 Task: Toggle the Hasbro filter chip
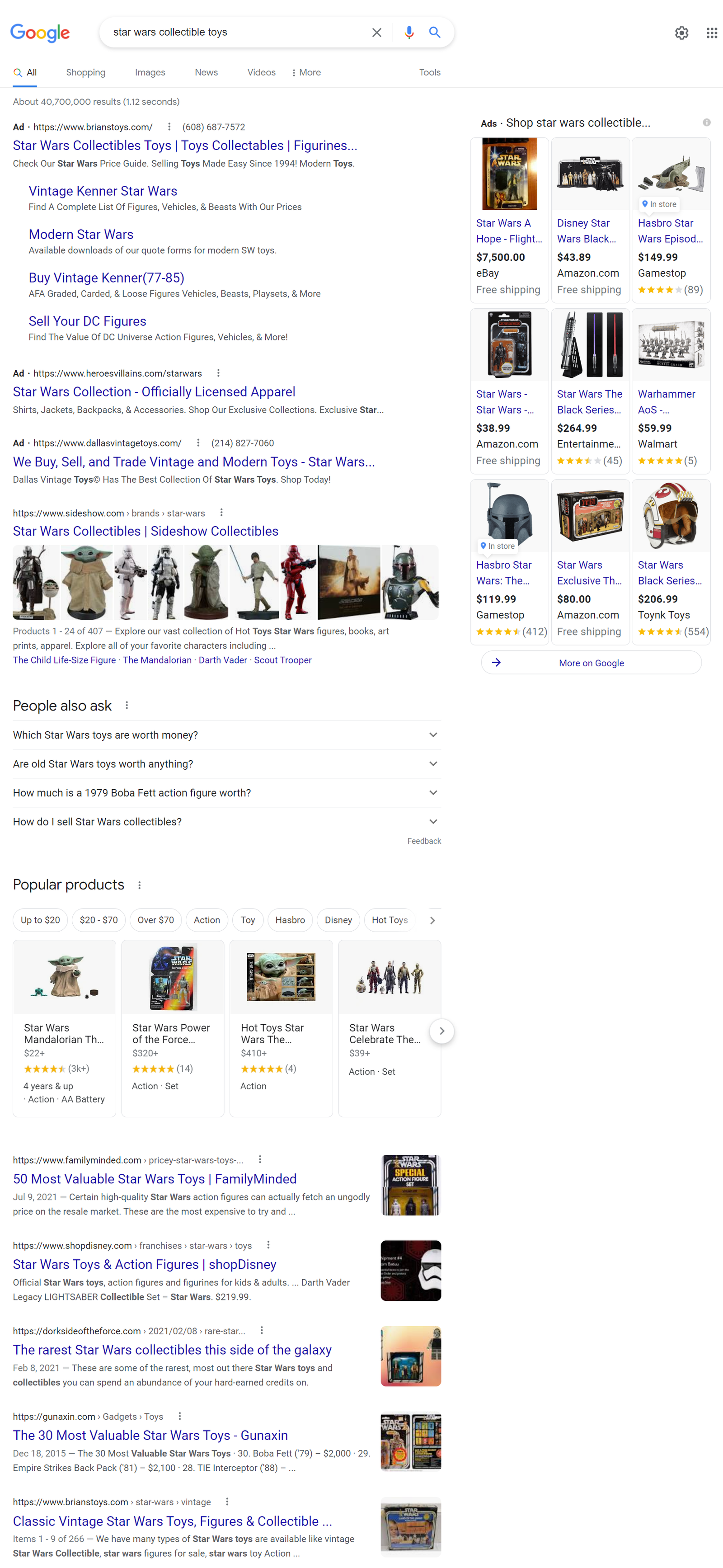290,920
